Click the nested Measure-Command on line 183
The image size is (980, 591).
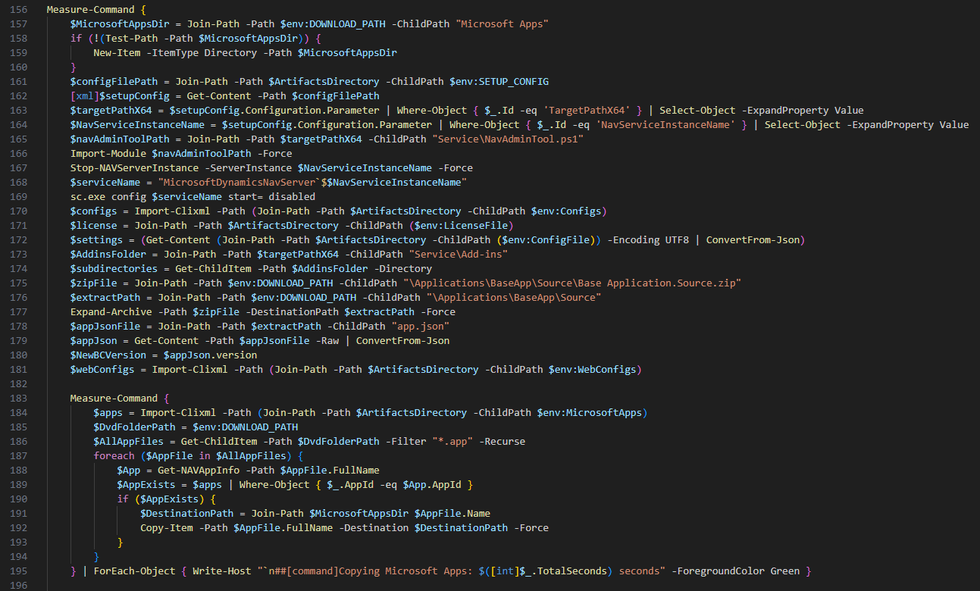114,398
